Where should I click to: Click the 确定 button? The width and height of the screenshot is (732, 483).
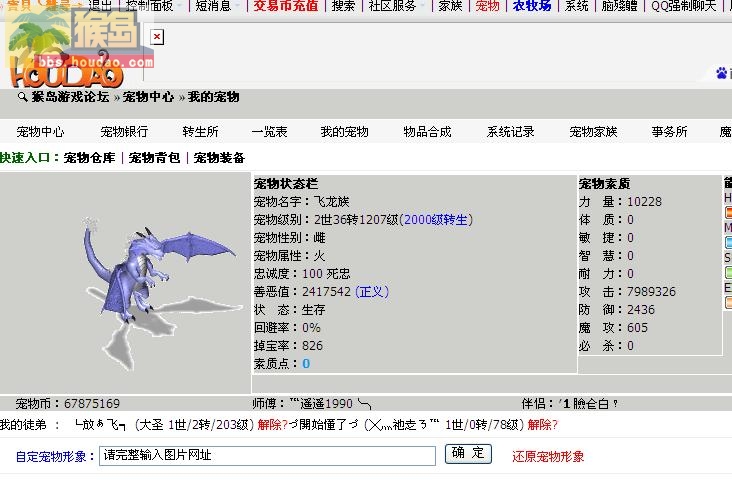[468, 454]
